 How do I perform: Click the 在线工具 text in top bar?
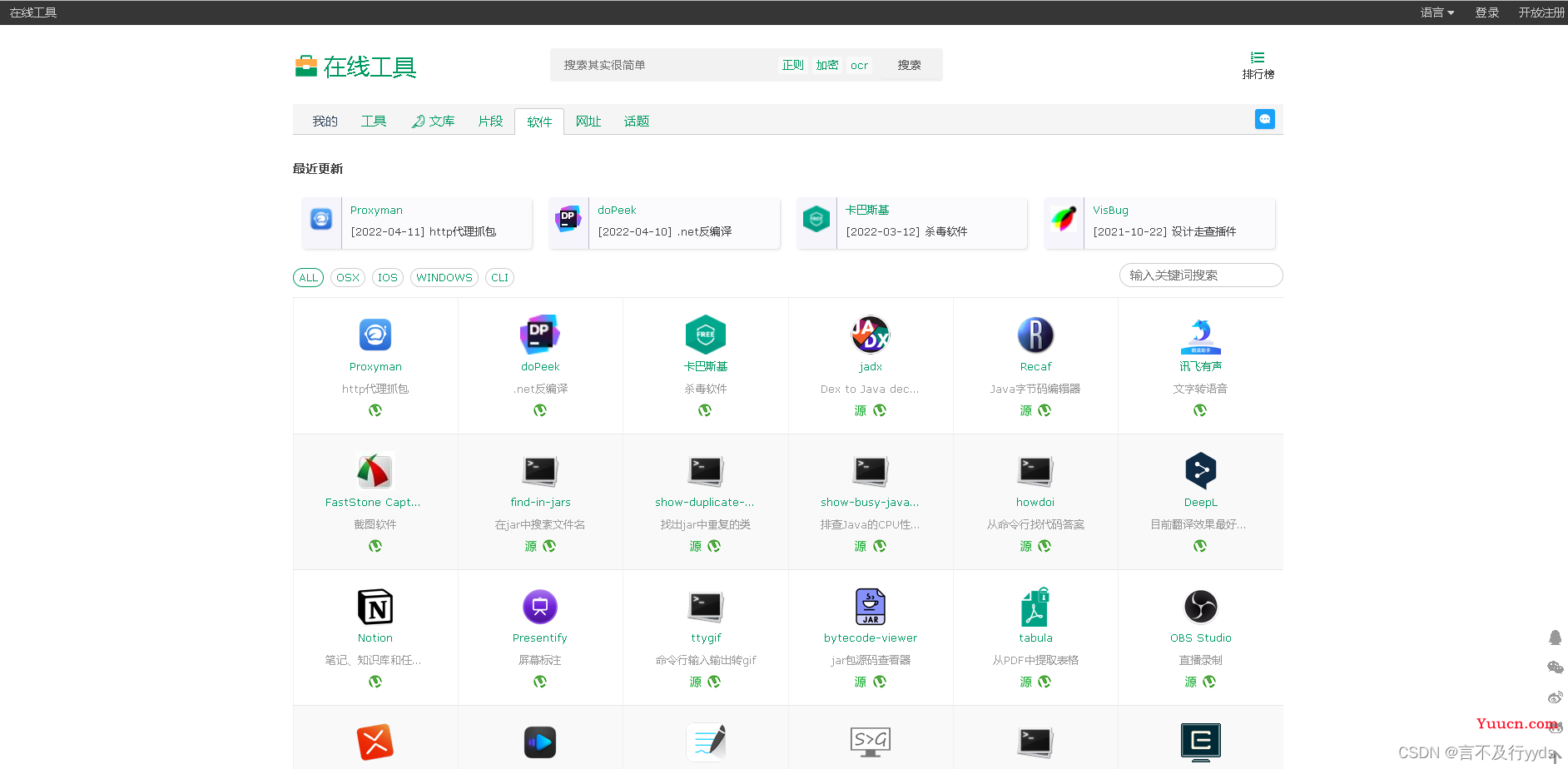pyautogui.click(x=33, y=12)
